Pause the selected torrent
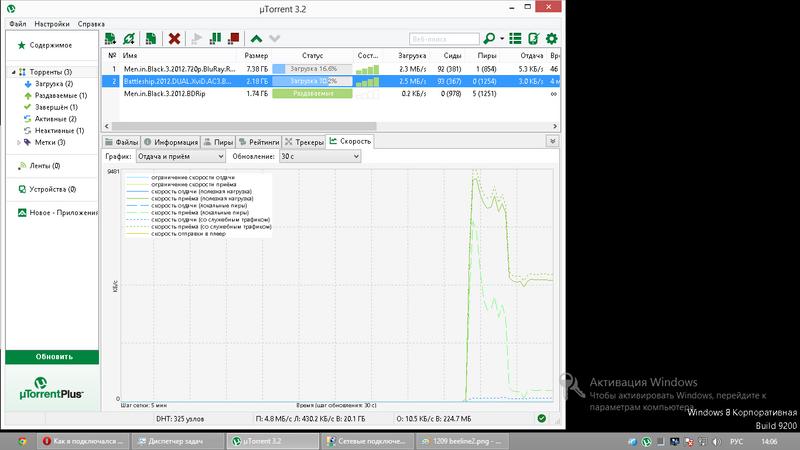Viewport: 800px width, 450px height. click(x=215, y=38)
